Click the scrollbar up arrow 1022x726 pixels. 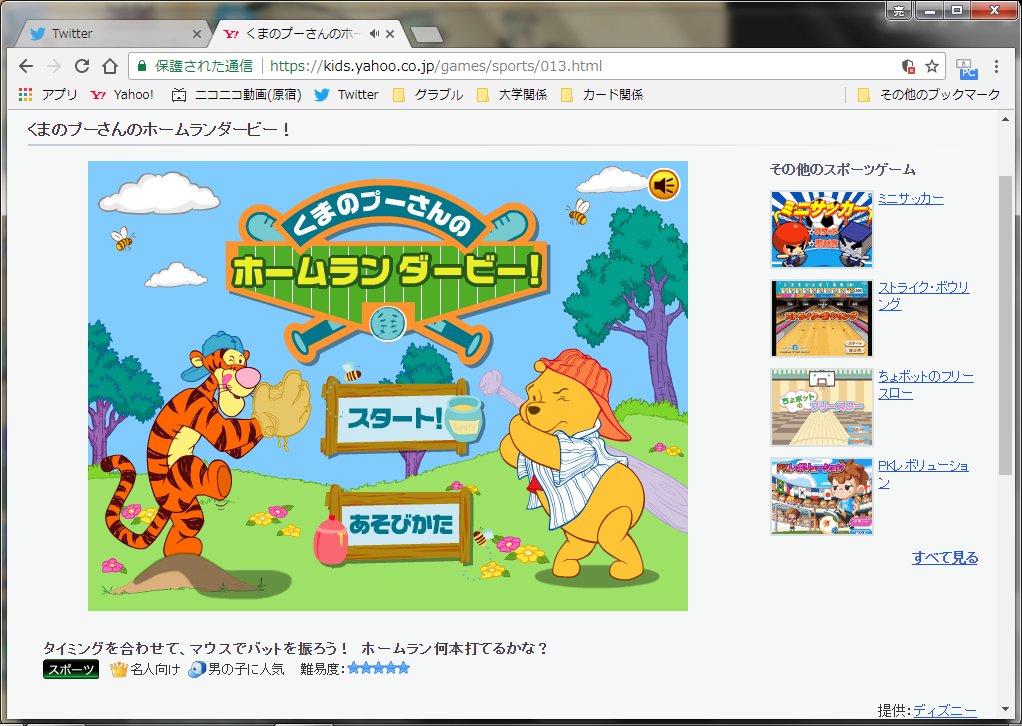point(1005,119)
